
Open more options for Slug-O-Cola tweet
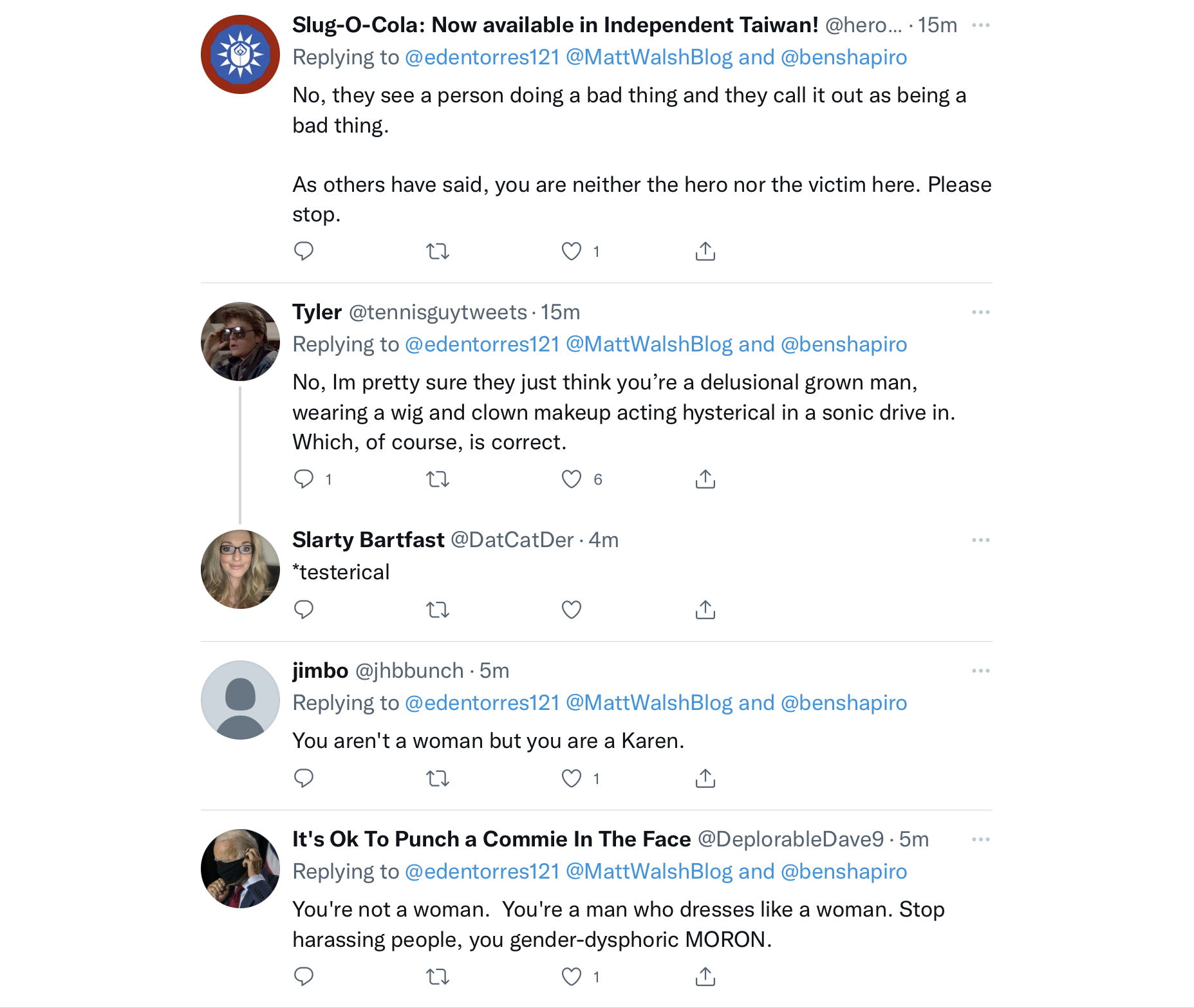(980, 25)
